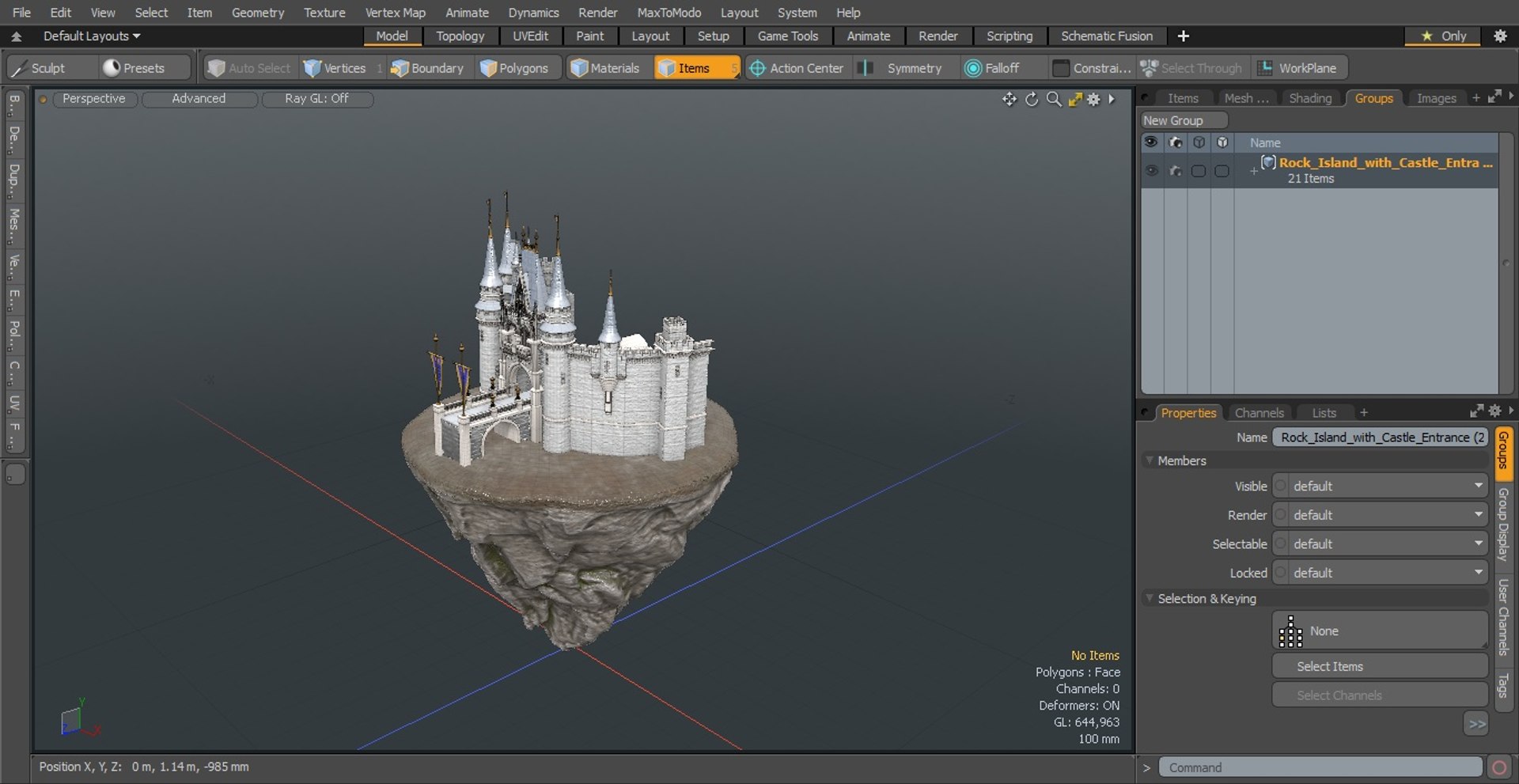Enable Auto Select mode
This screenshot has width=1519, height=784.
coord(250,68)
